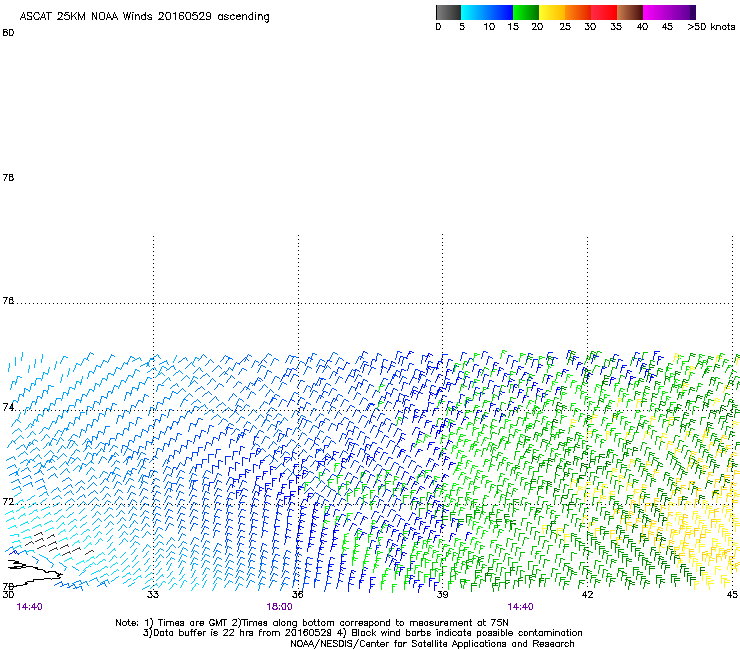Click the '78' latitude axis label
Screen dimensions: 740x650
8,177
